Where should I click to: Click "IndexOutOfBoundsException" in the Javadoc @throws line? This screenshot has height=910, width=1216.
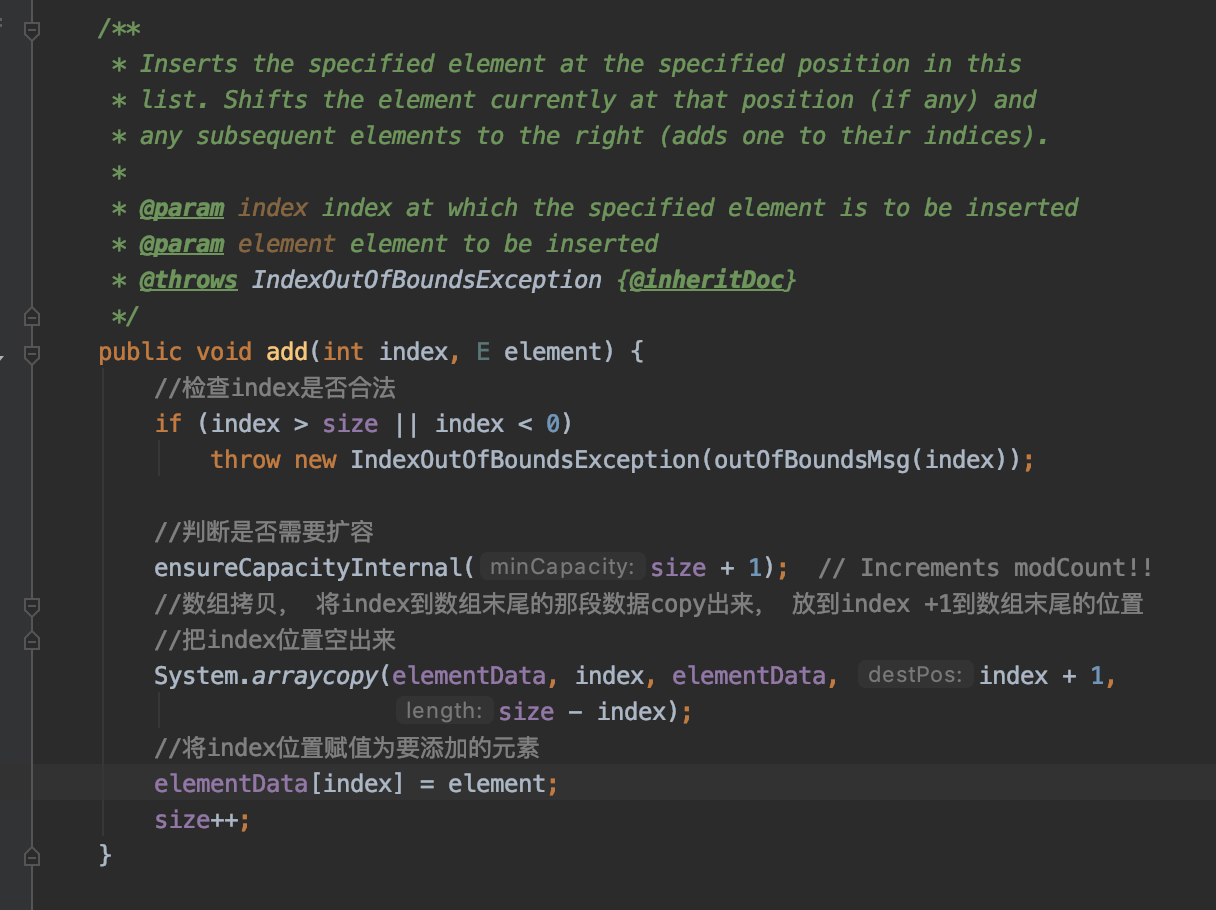(427, 280)
